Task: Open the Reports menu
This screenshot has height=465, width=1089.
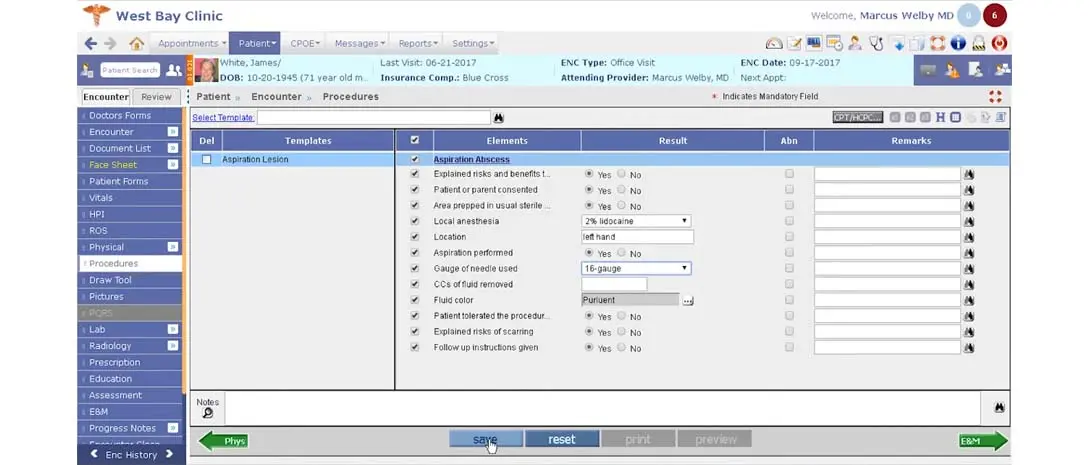Action: pyautogui.click(x=417, y=43)
